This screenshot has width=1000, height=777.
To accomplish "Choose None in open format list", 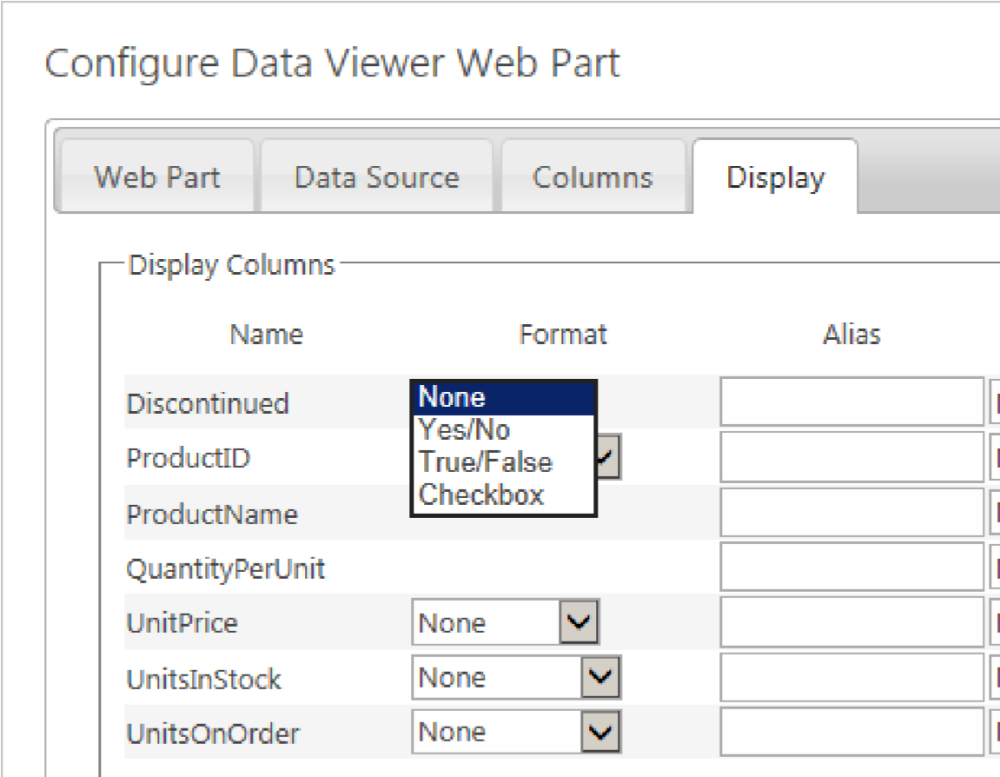I will pos(503,397).
